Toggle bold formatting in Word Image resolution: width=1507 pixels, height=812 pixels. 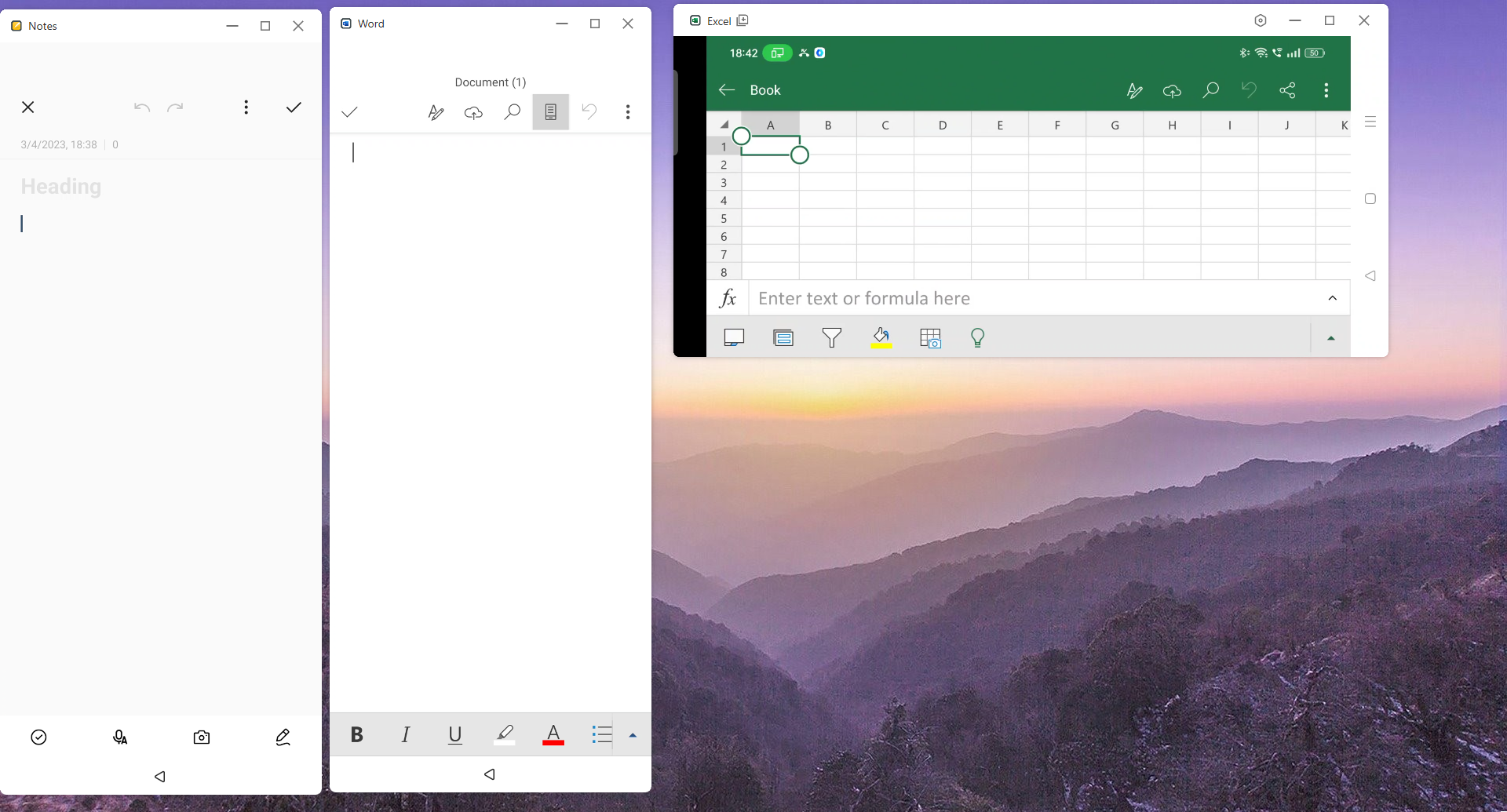357,734
